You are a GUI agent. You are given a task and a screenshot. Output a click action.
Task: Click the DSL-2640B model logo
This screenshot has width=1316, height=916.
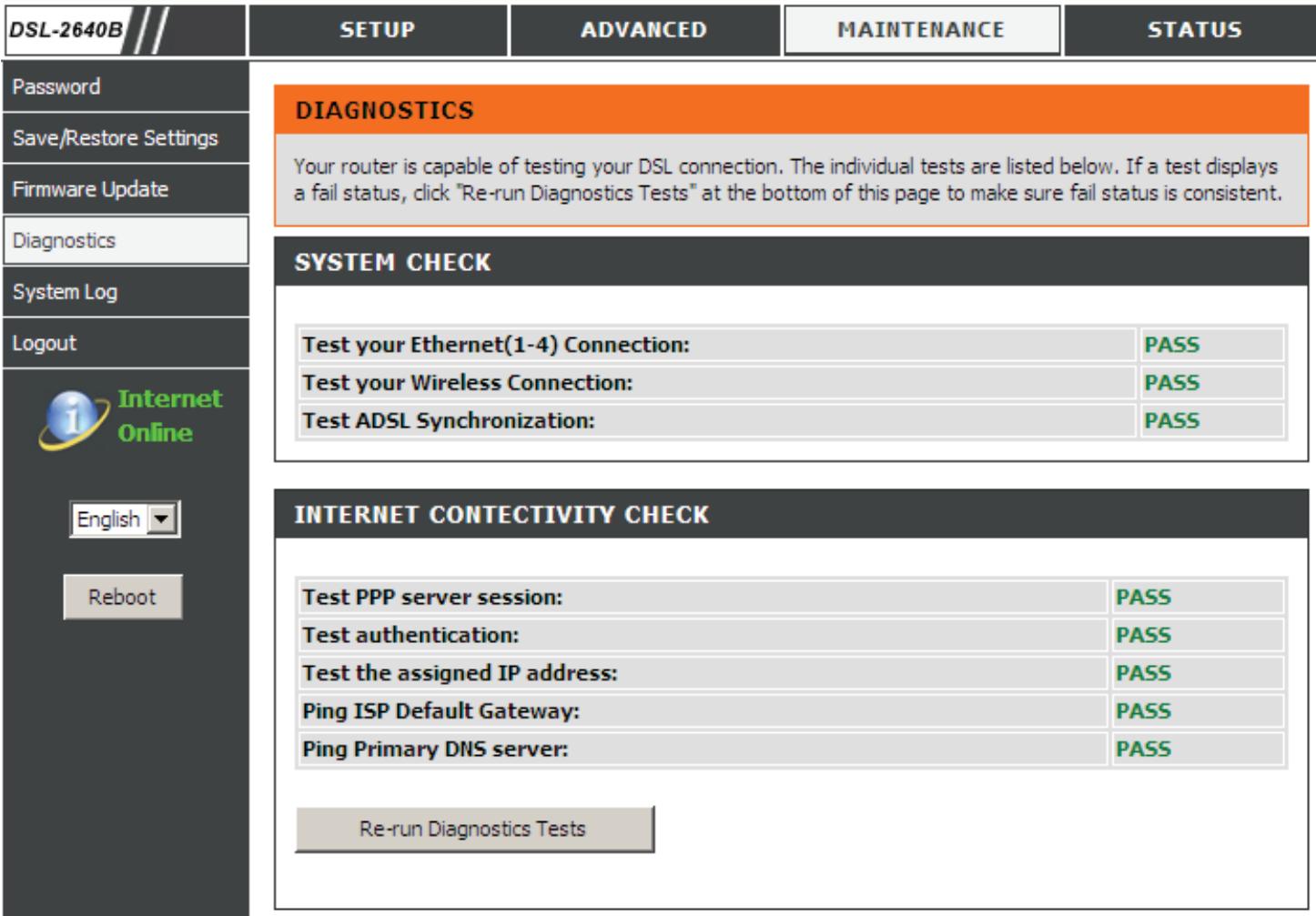67,30
